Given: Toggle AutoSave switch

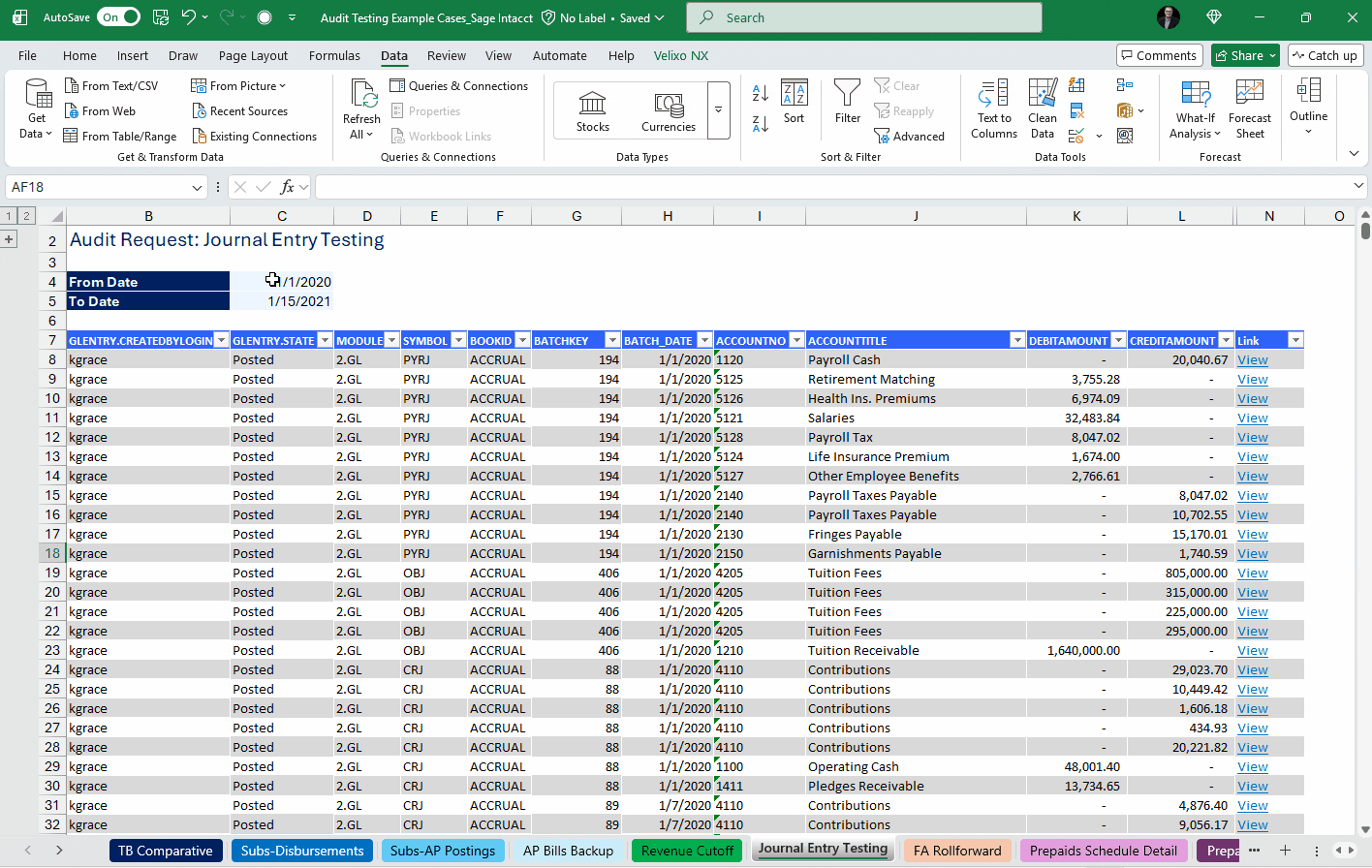Looking at the screenshot, I should pos(119,17).
